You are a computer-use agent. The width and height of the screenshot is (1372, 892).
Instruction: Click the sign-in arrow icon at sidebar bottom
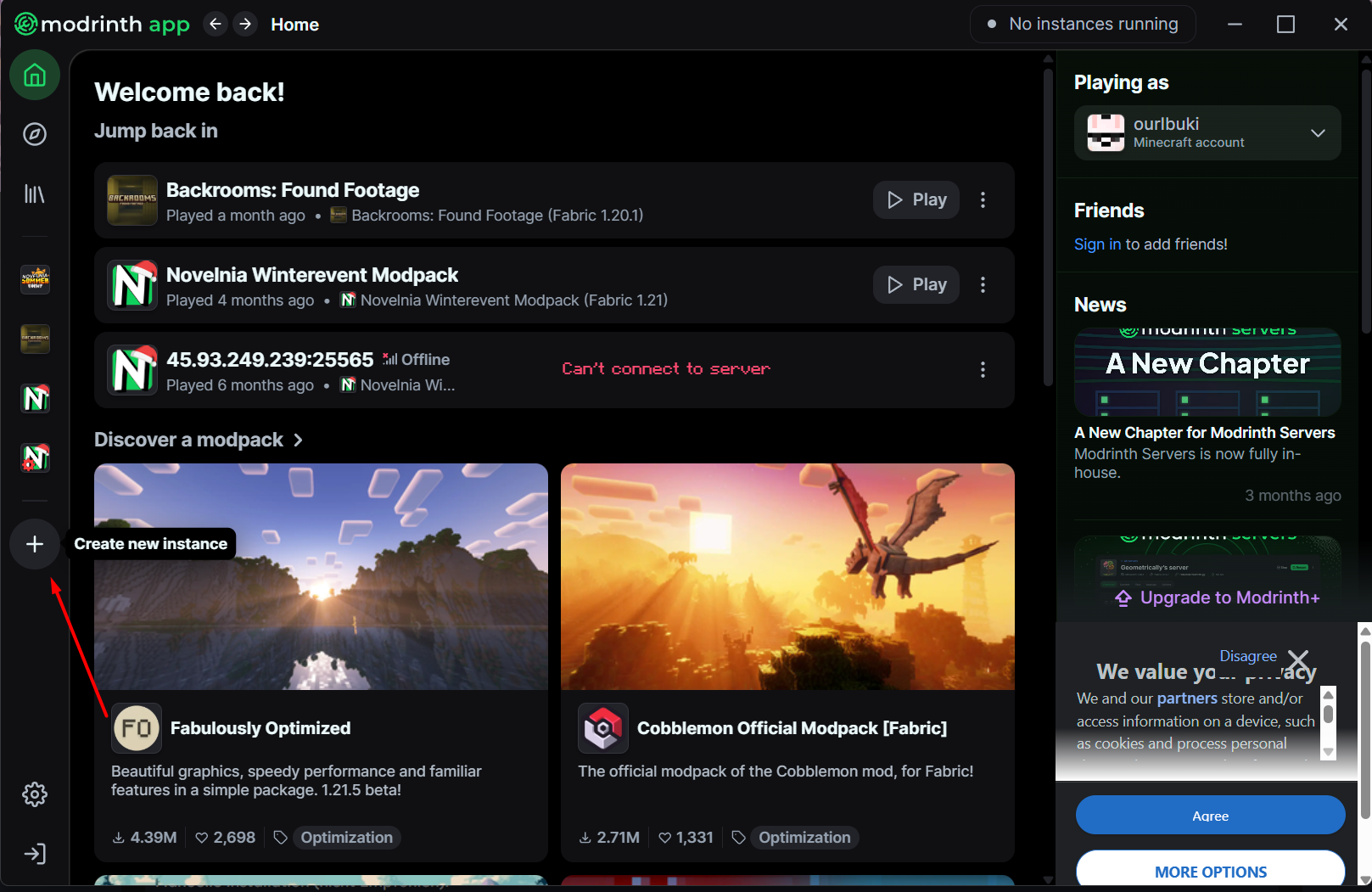pyautogui.click(x=35, y=854)
